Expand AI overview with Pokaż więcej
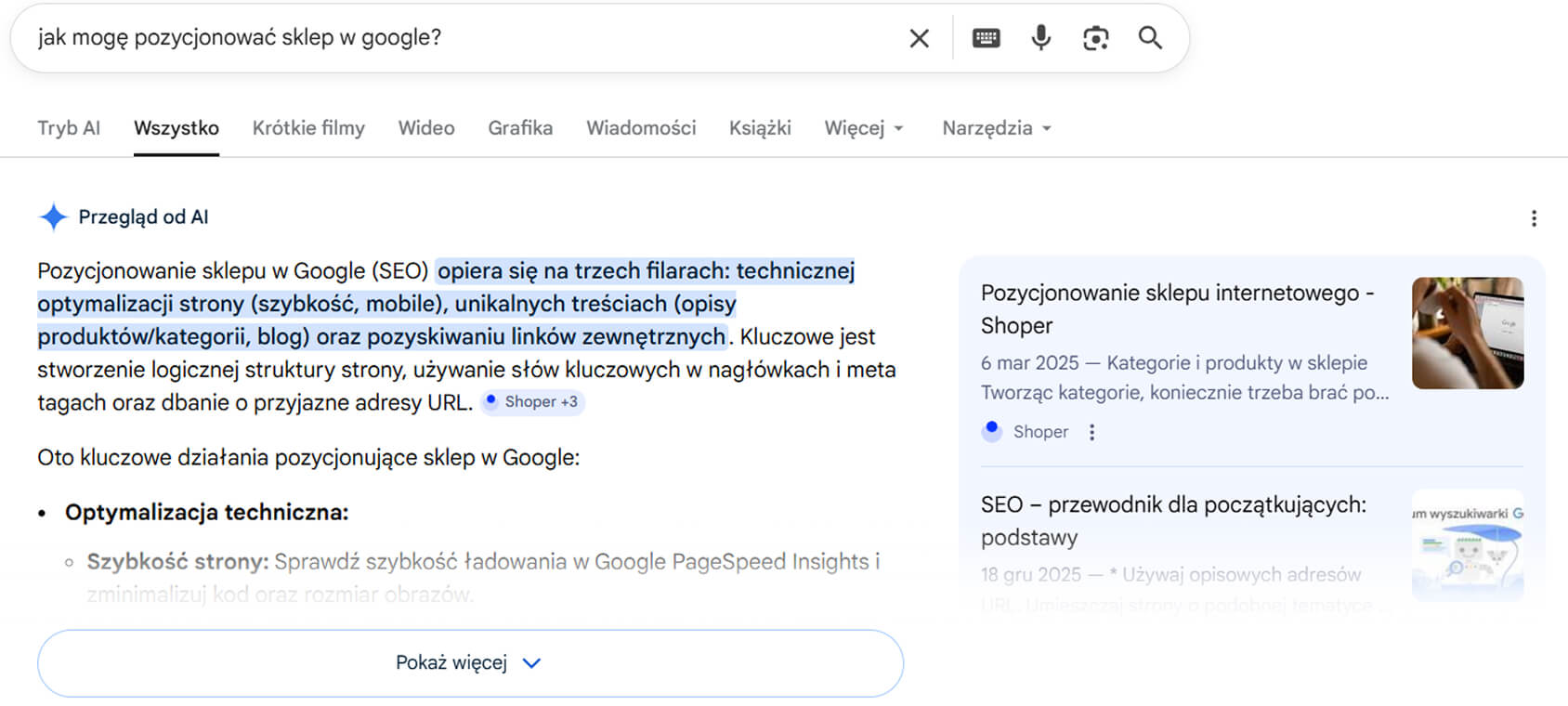This screenshot has height=706, width=1568. (x=470, y=663)
